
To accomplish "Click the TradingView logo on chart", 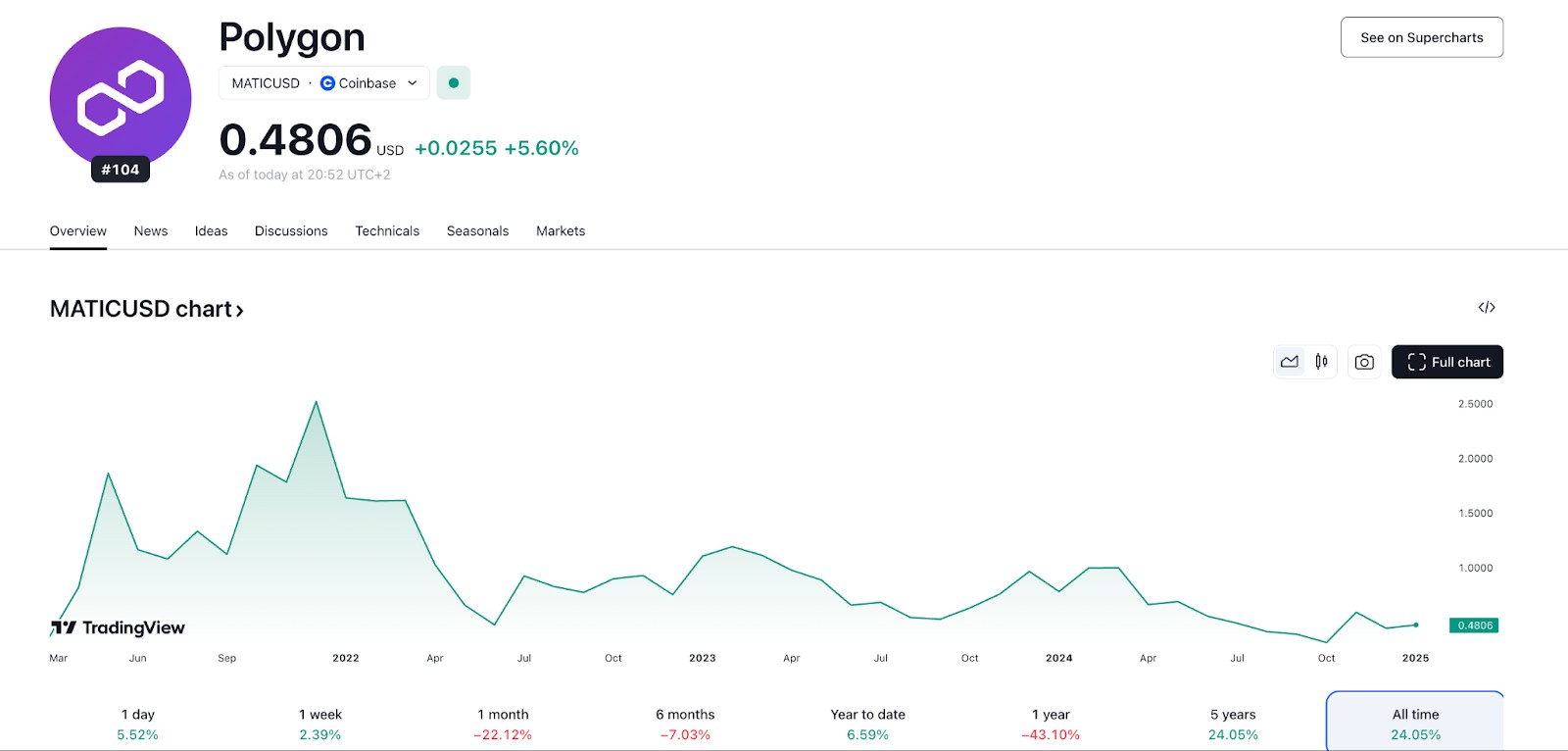I will pyautogui.click(x=118, y=627).
